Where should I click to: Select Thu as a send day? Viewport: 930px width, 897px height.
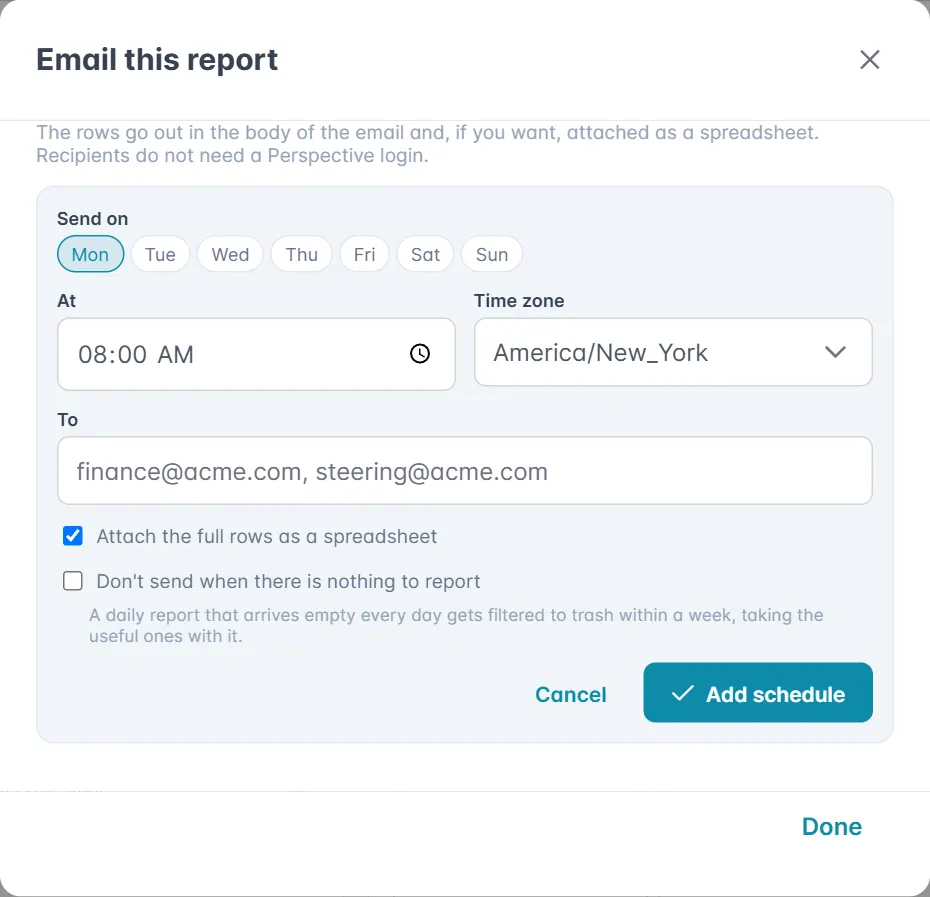tap(301, 254)
